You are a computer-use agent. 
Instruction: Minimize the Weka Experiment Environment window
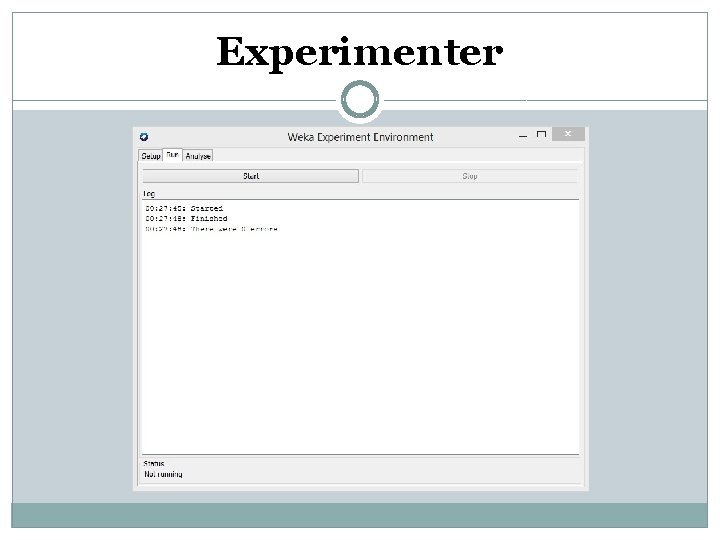click(x=523, y=136)
